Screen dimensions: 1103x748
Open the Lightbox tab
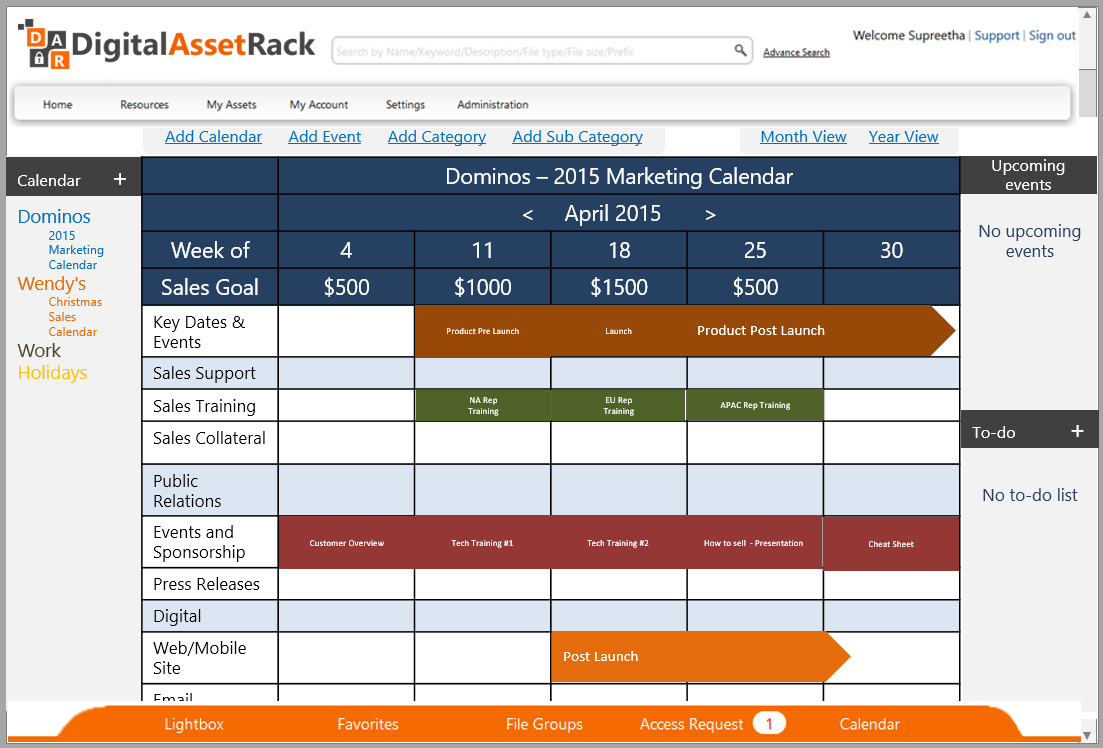[x=193, y=724]
